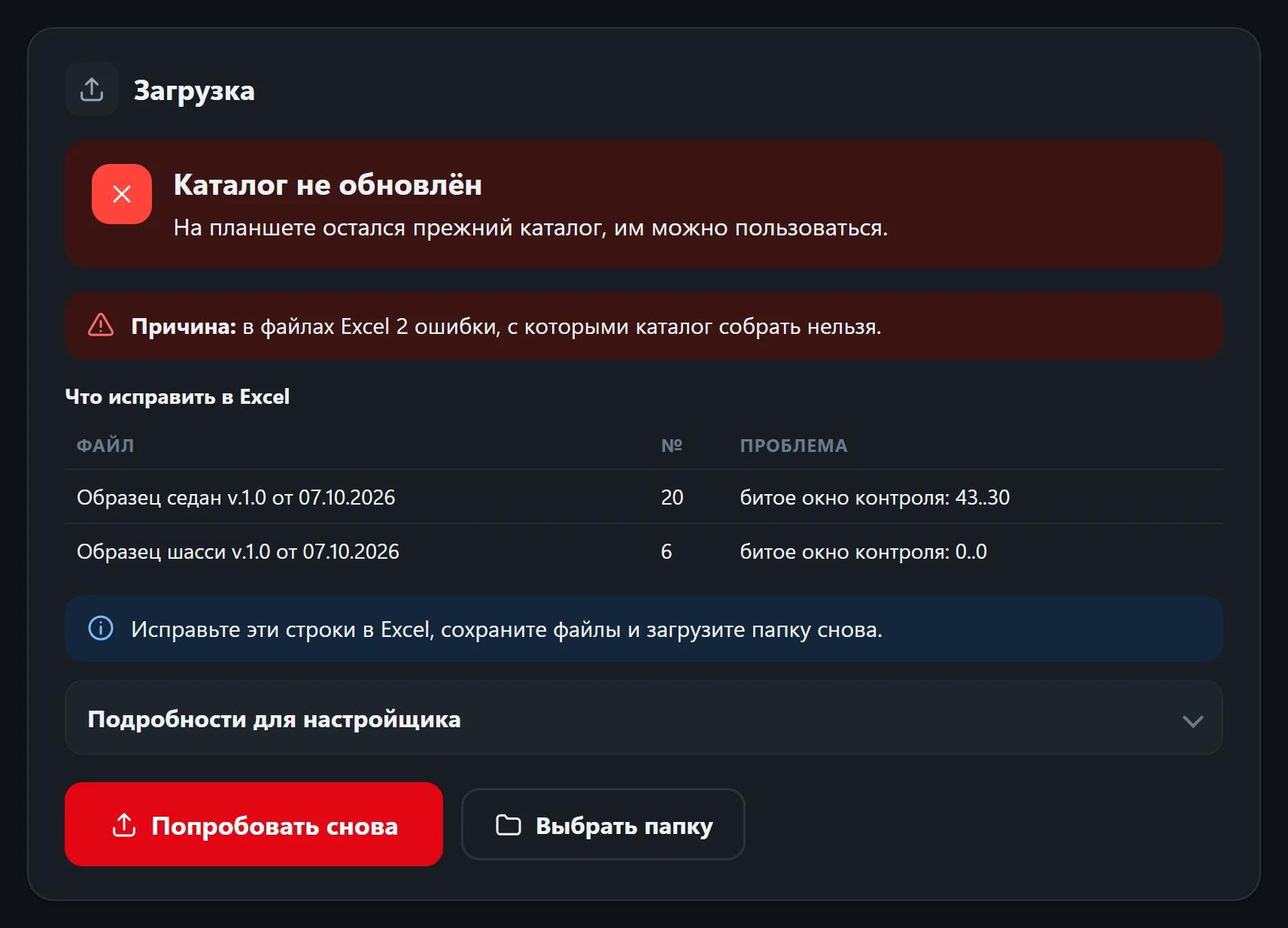Click the Попробовать снова button
The image size is (1288, 928).
point(254,824)
